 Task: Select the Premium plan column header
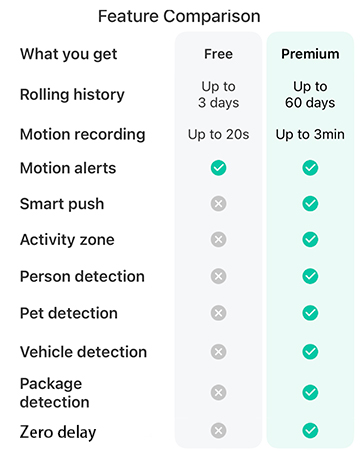[x=310, y=54]
